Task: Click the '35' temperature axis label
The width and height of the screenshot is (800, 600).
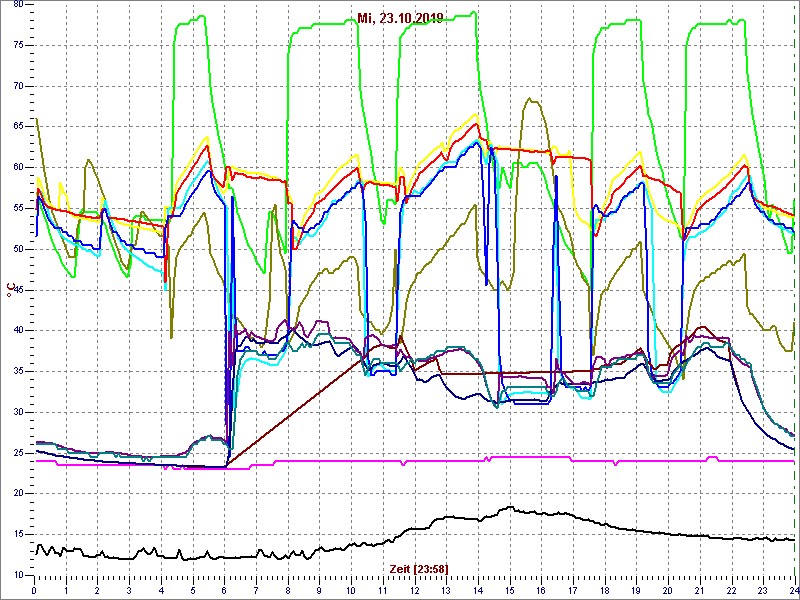Action: point(17,371)
